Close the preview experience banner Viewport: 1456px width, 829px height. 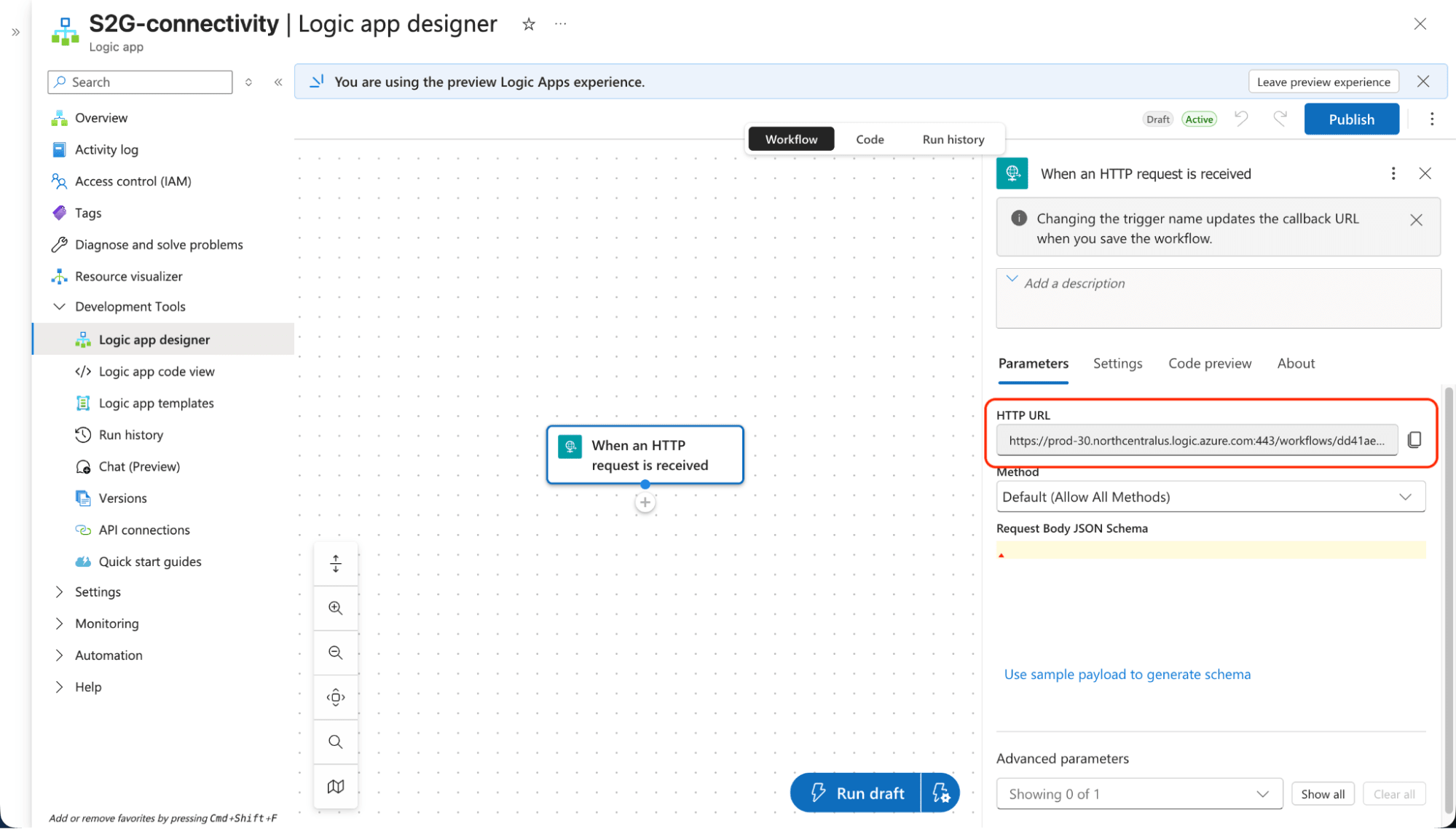[x=1423, y=82]
